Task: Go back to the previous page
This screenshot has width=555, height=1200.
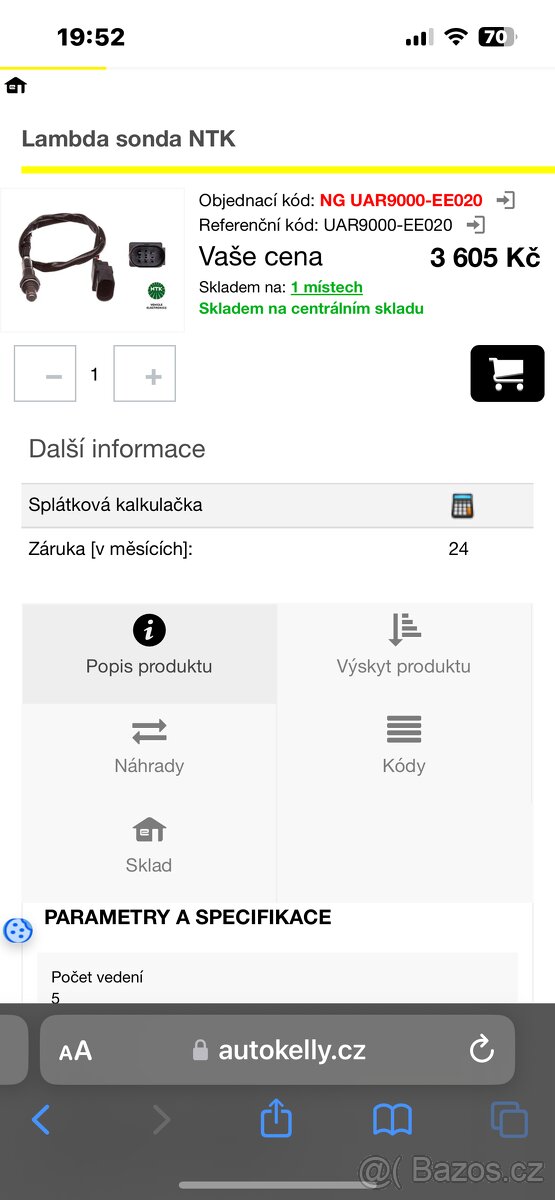Action: (41, 1119)
